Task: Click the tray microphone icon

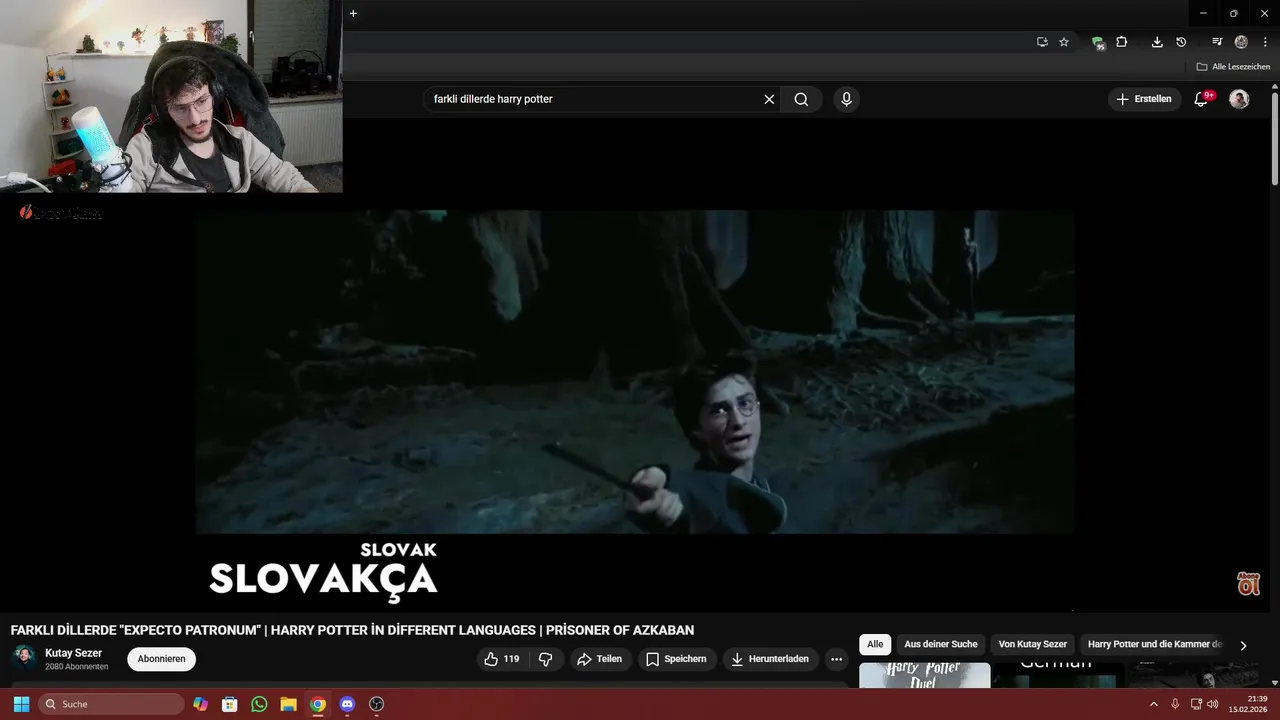Action: [x=1175, y=704]
